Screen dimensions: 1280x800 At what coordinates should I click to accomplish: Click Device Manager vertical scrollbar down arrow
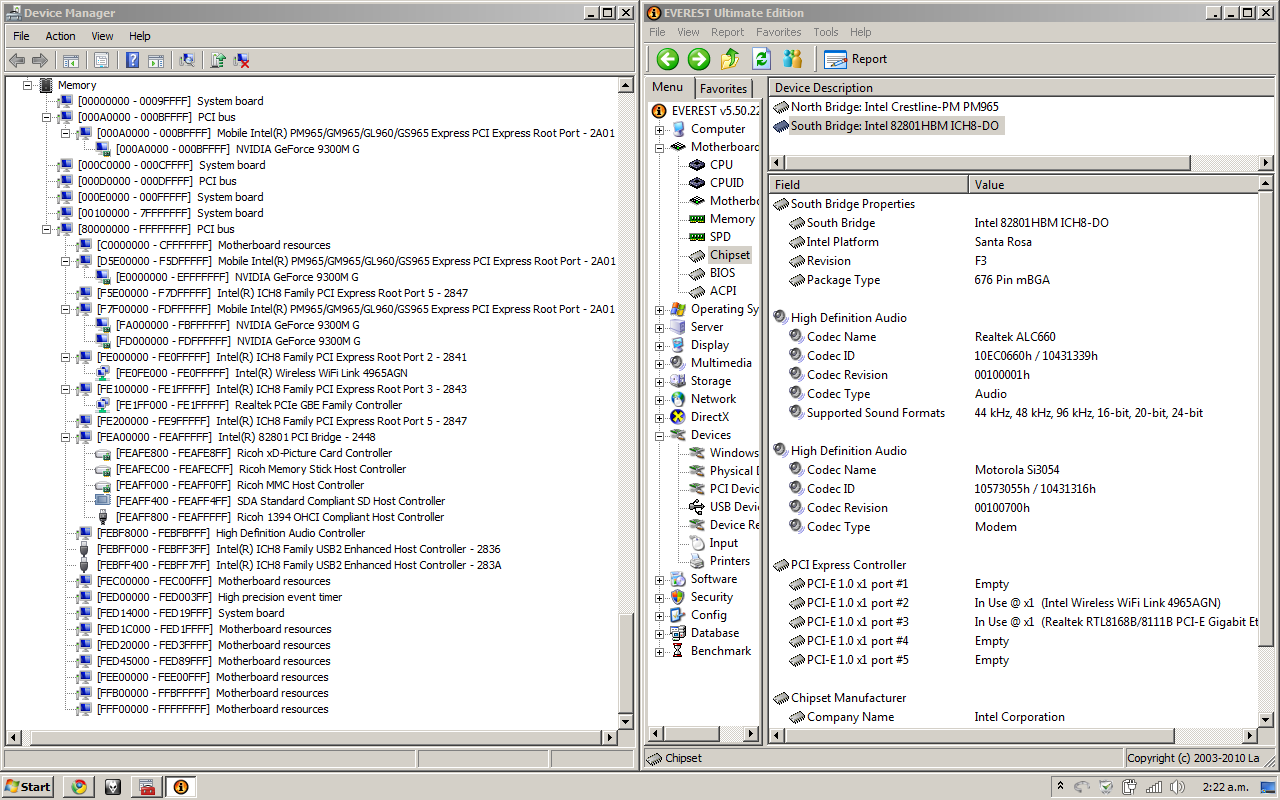pyautogui.click(x=626, y=720)
